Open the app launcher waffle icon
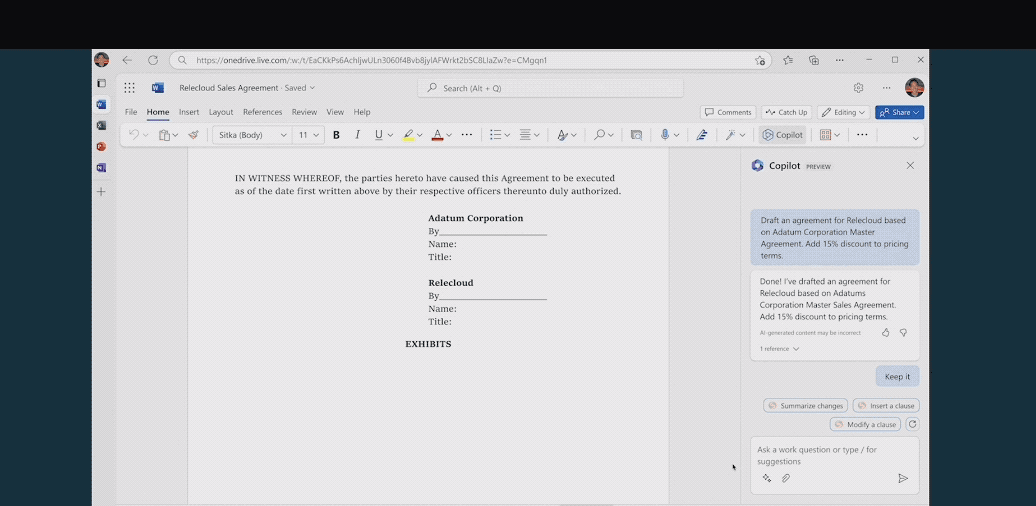This screenshot has height=506, width=1036. pos(129,88)
